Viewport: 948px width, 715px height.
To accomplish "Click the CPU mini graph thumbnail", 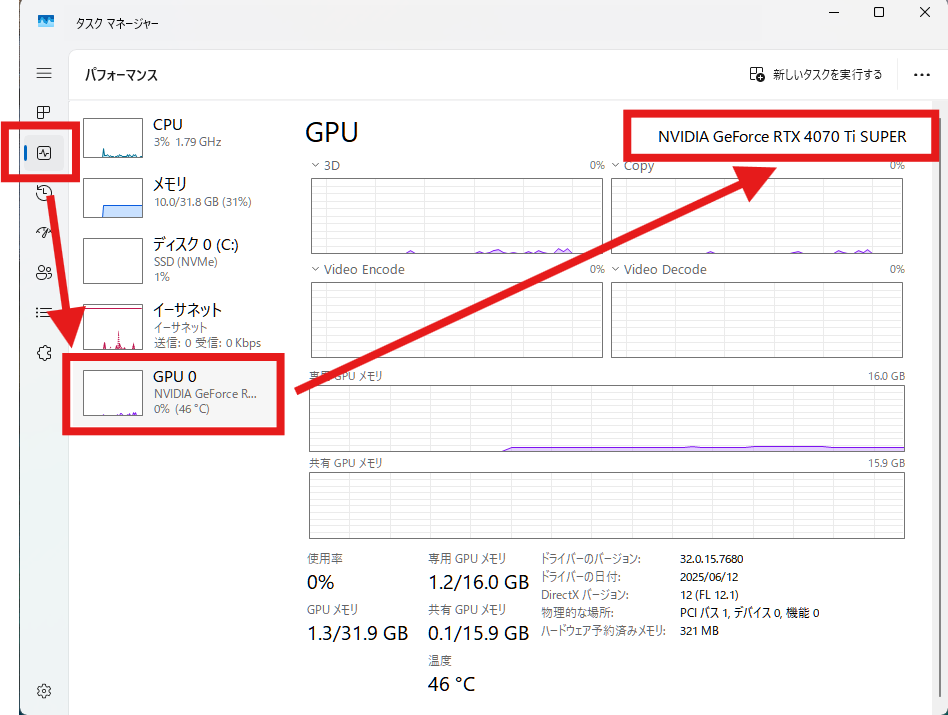I will (113, 138).
